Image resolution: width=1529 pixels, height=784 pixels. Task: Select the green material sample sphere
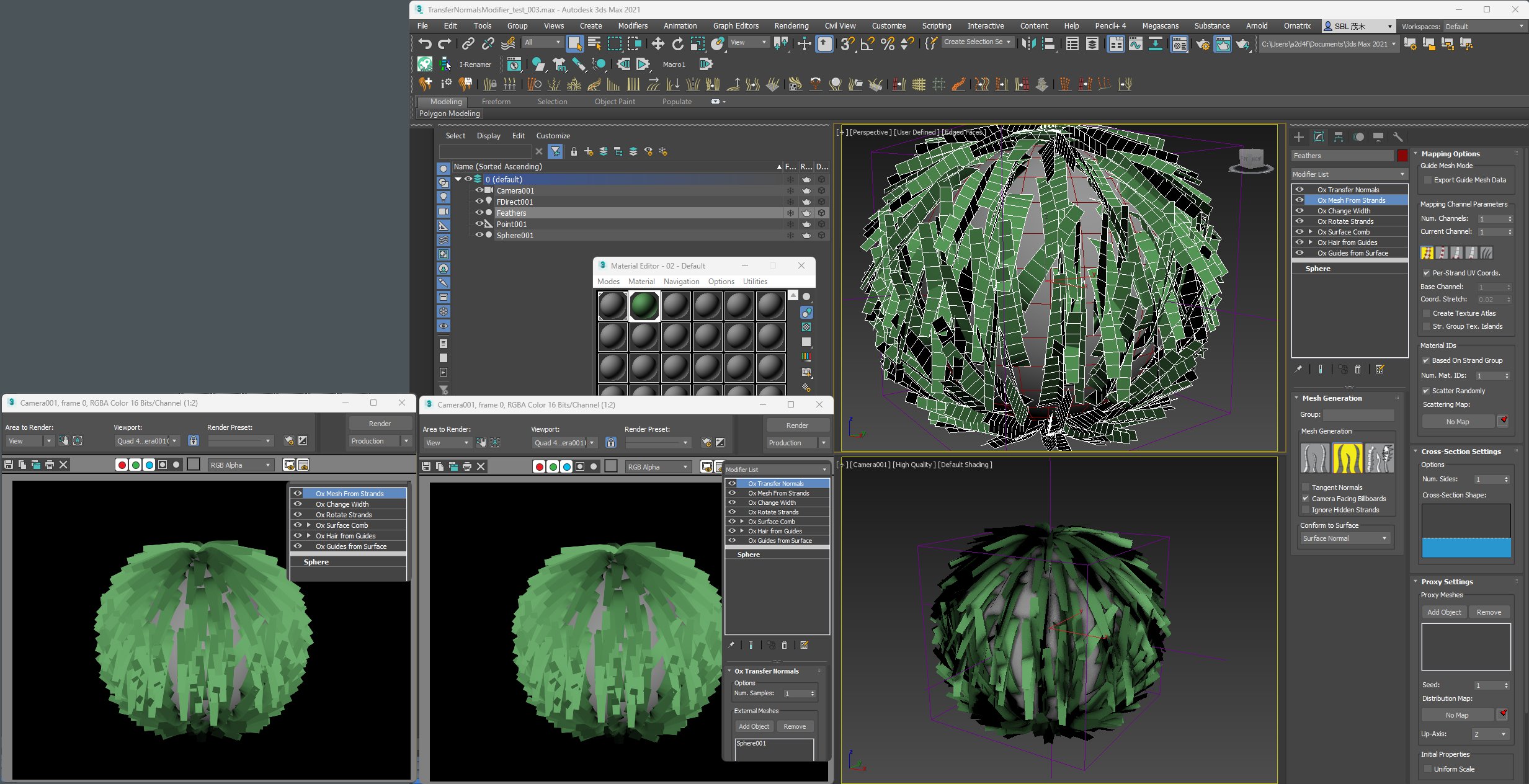click(x=644, y=306)
